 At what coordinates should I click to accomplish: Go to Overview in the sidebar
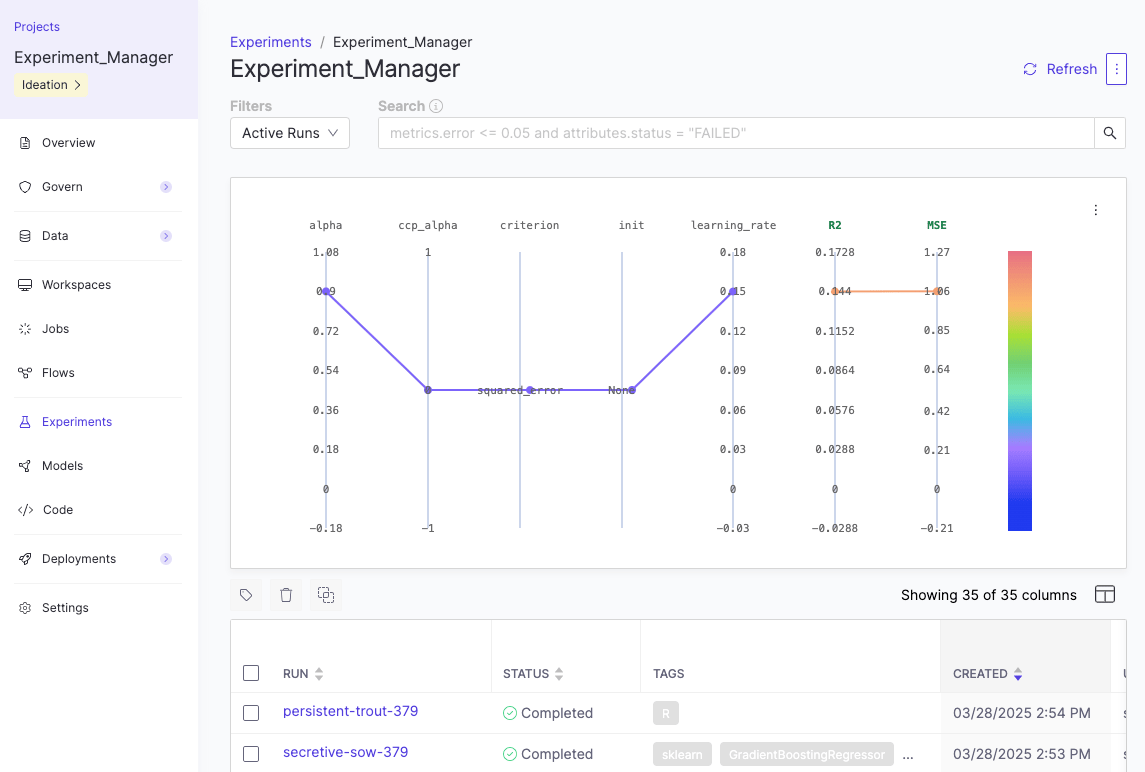[x=68, y=143]
